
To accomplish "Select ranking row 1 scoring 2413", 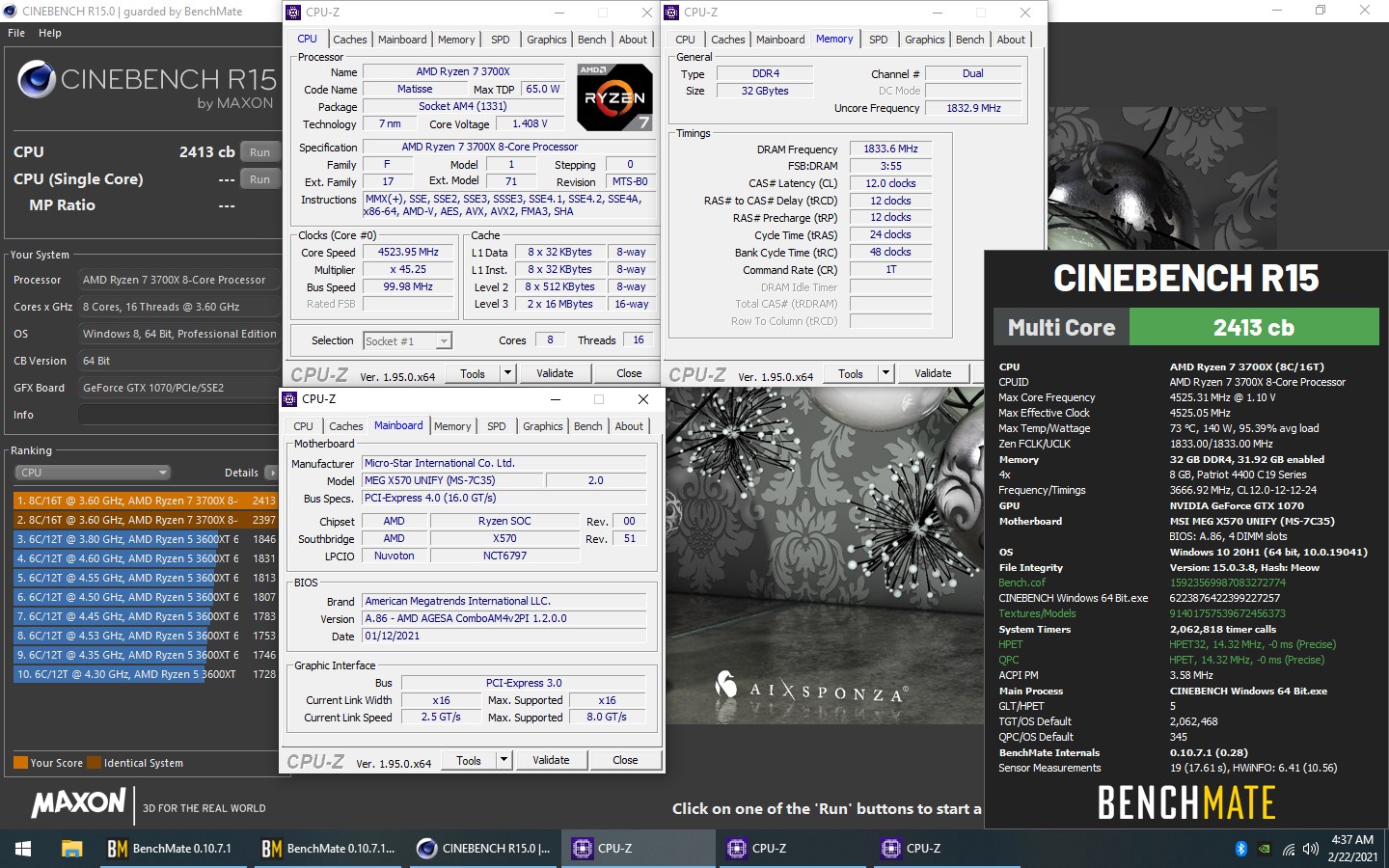I will click(x=146, y=501).
